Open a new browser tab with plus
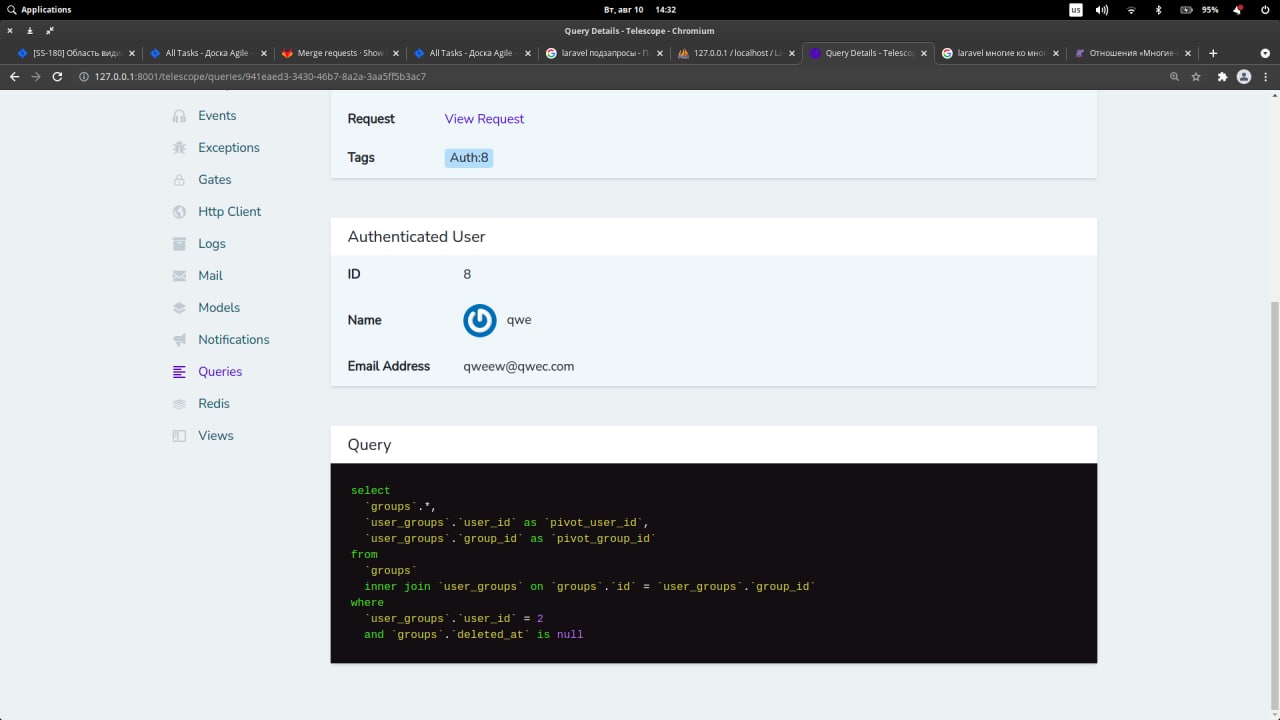1280x720 pixels. 1213,53
